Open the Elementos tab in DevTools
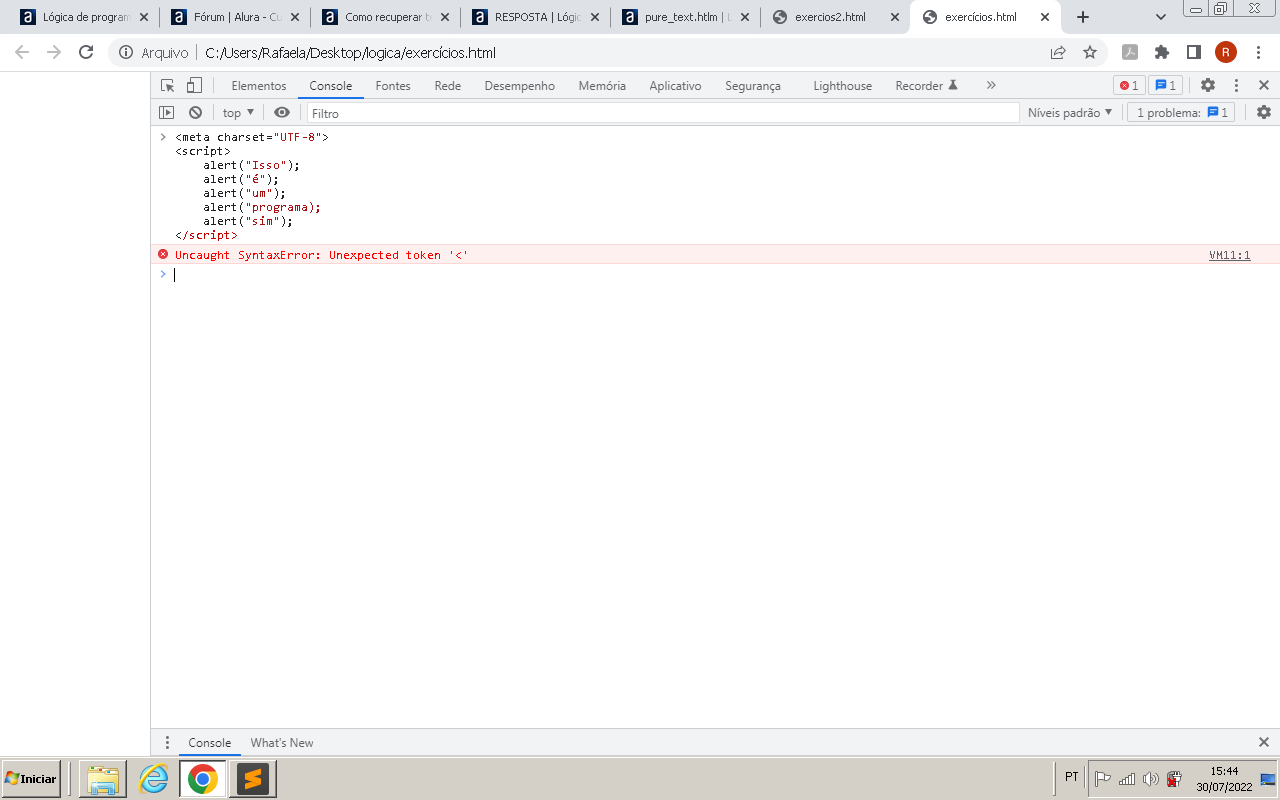Viewport: 1280px width, 800px height. click(259, 86)
